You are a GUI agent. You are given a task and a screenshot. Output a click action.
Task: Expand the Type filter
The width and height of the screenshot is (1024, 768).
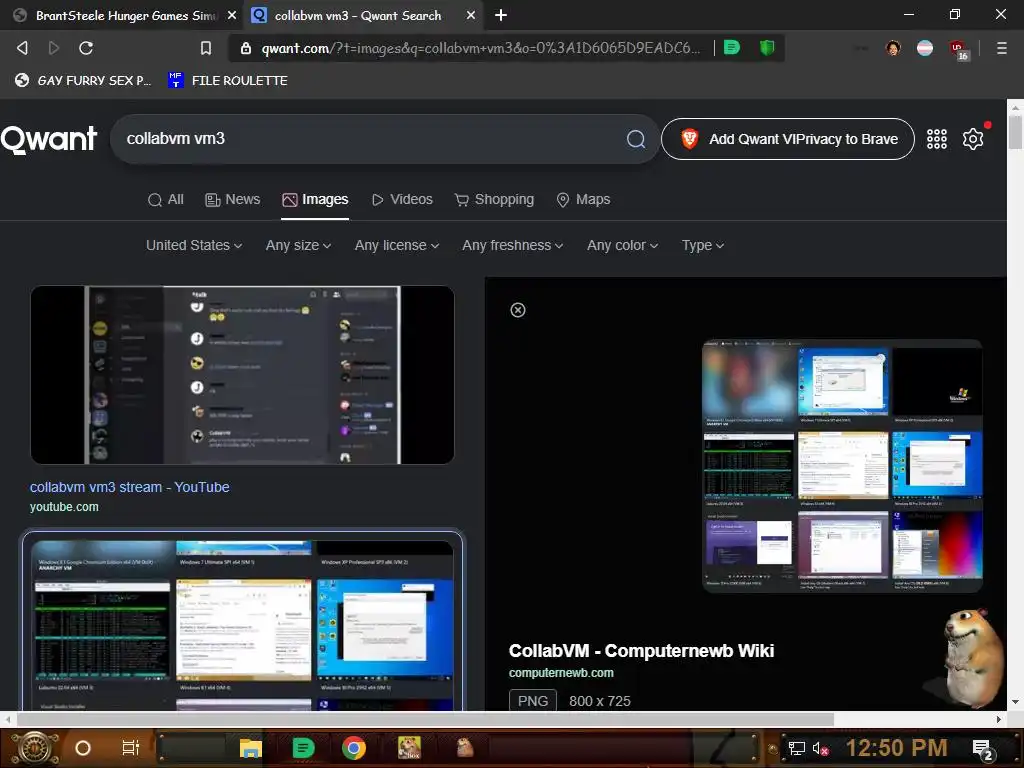(703, 246)
